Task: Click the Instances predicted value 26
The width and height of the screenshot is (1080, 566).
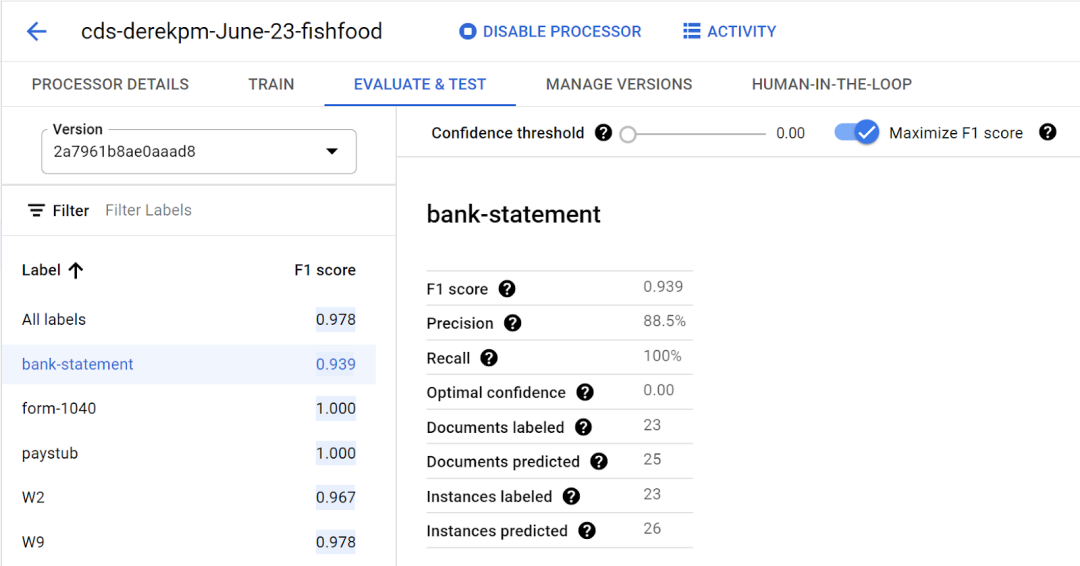Action: click(x=652, y=528)
